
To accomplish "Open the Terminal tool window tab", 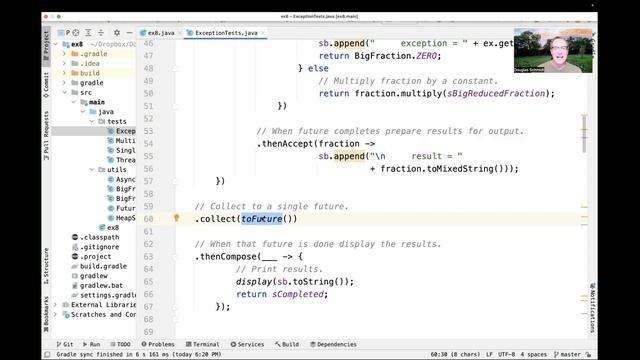I will [x=202, y=344].
